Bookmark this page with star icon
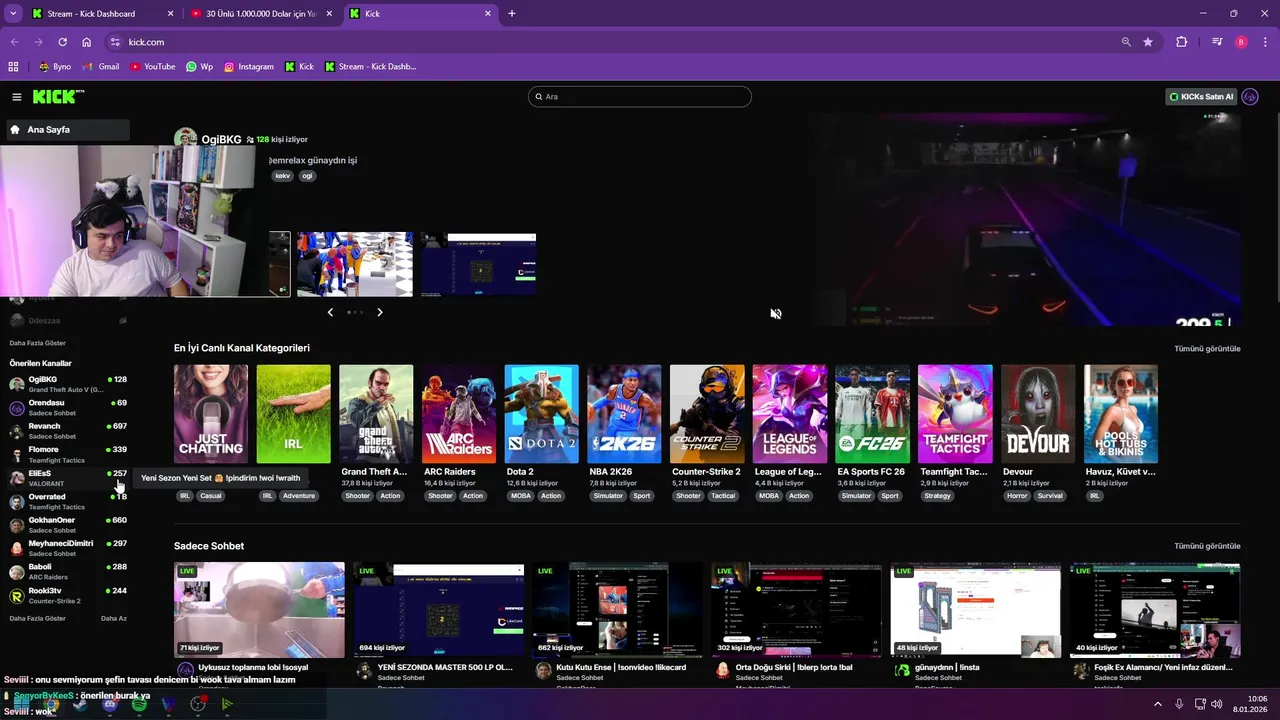This screenshot has width=1280, height=720. [x=1148, y=42]
